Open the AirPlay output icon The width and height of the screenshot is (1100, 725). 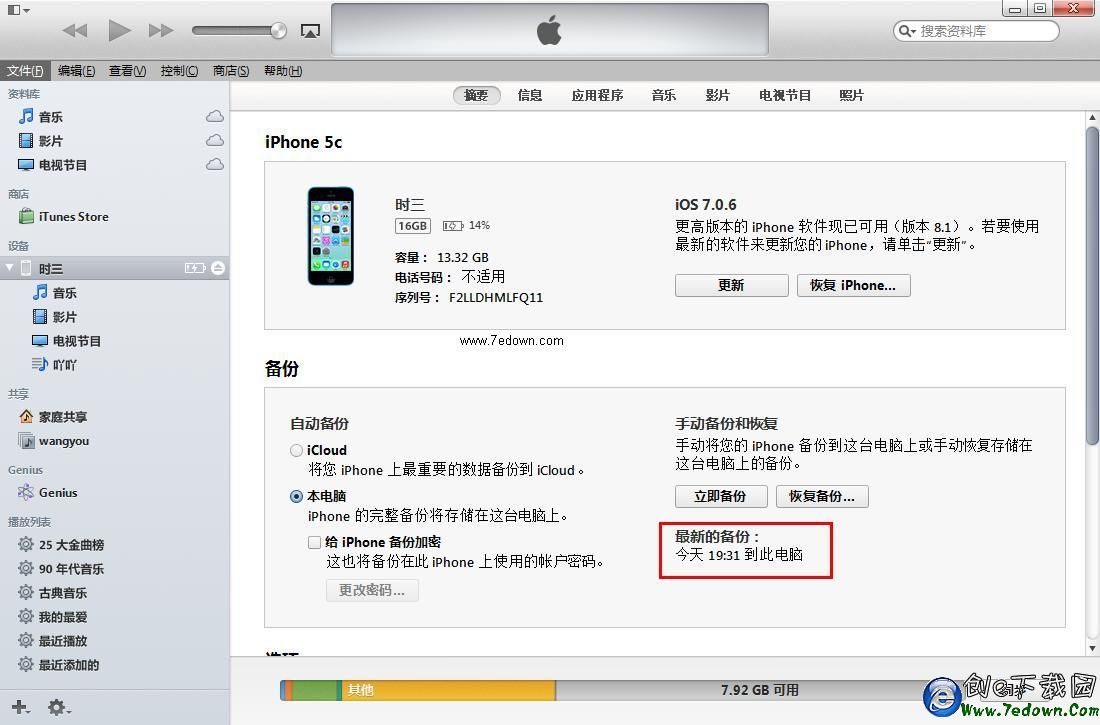point(310,31)
